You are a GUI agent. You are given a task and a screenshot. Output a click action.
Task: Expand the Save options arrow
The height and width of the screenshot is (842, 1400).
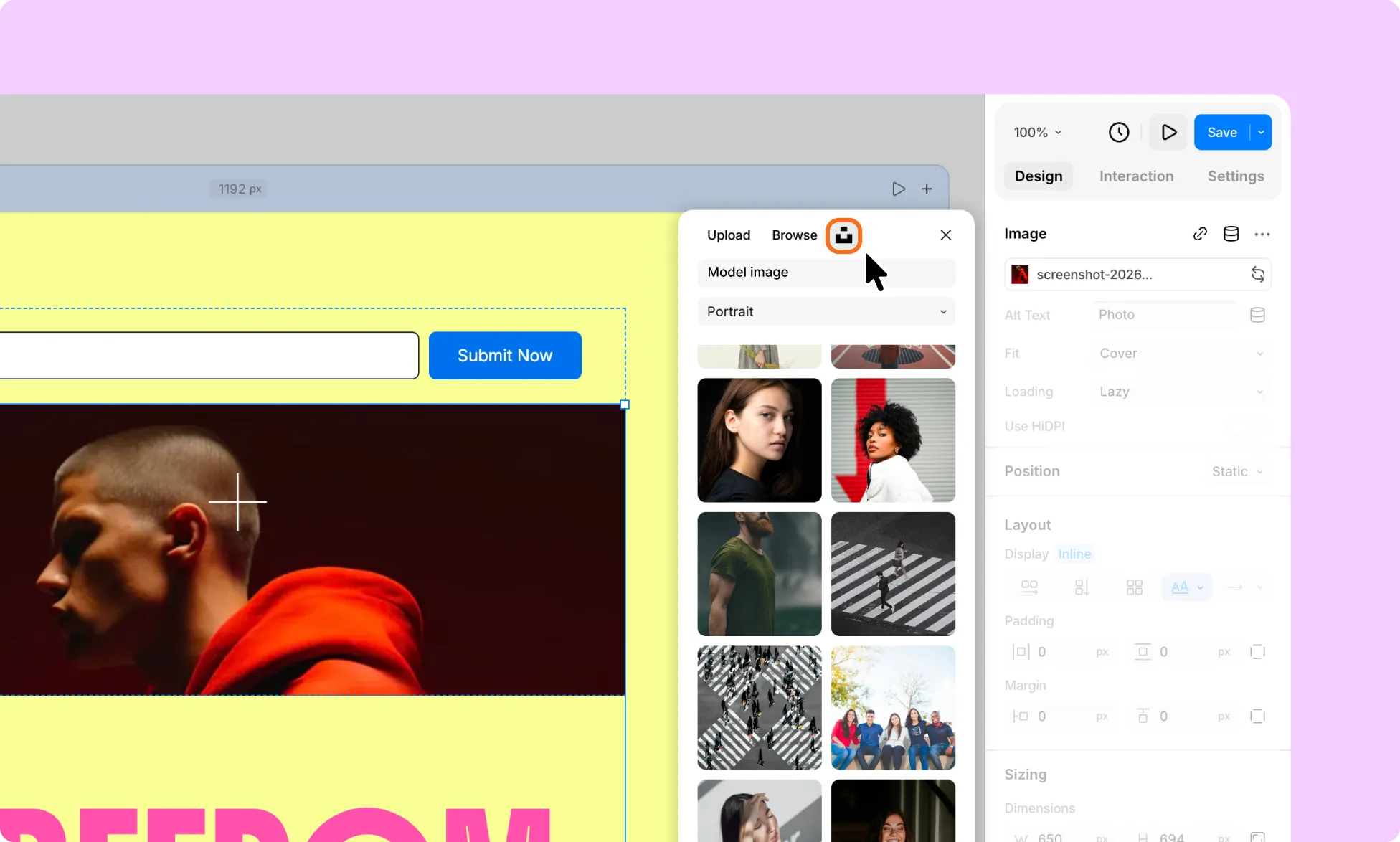click(x=1261, y=132)
